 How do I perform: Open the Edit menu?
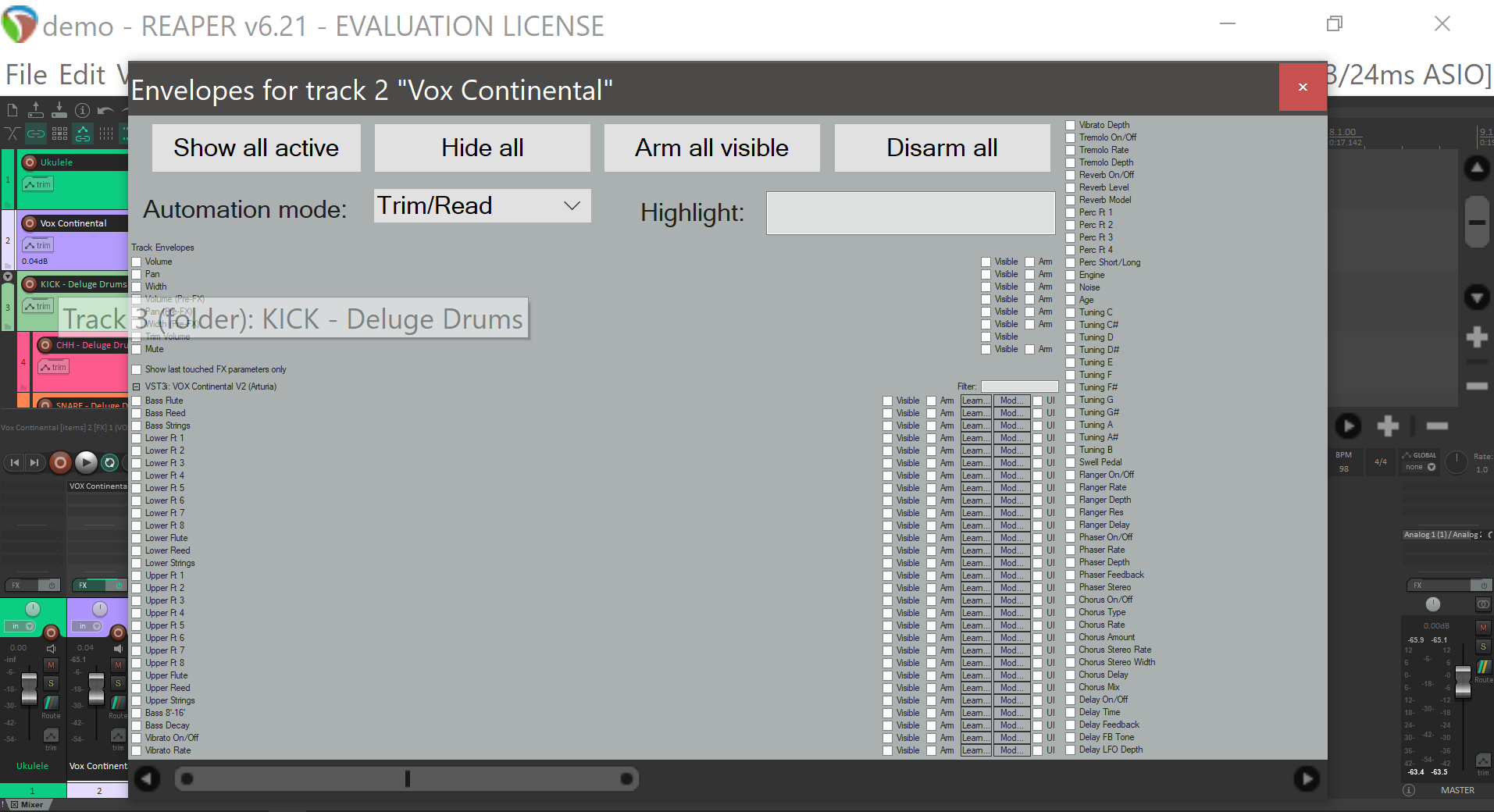click(82, 75)
